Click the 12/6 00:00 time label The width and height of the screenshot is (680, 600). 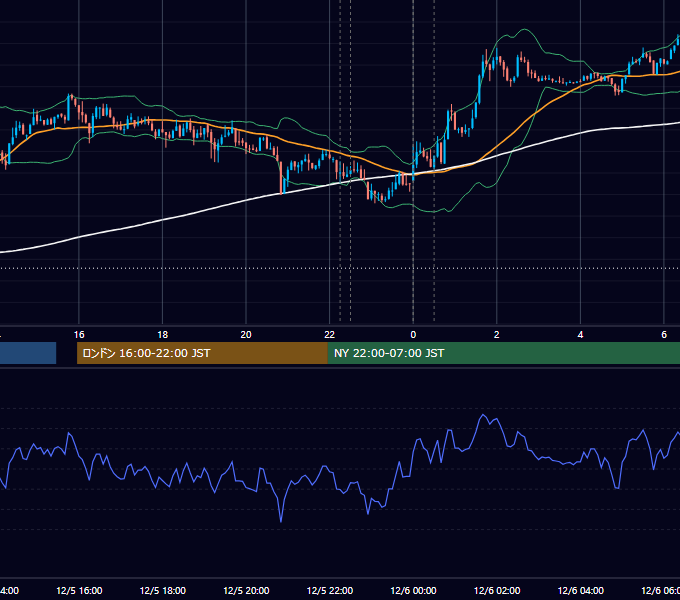coord(413,590)
